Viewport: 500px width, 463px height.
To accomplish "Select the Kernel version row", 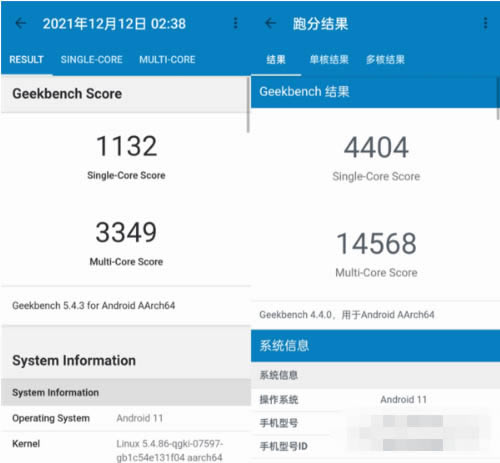I will [x=126, y=447].
